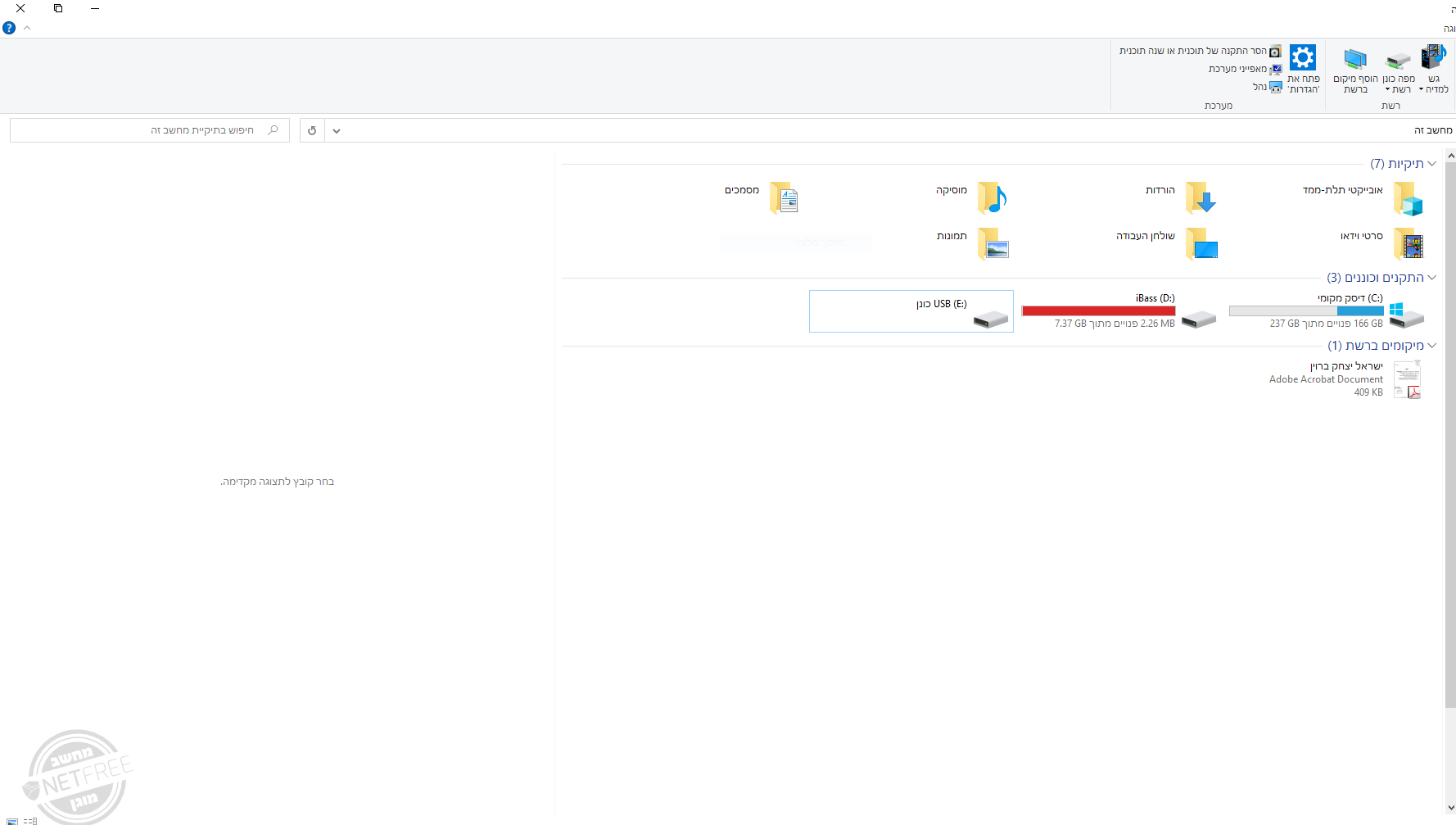Viewport: 1456px width, 825px height.
Task: Open the Access media dropdown arrow
Action: 1421,90
